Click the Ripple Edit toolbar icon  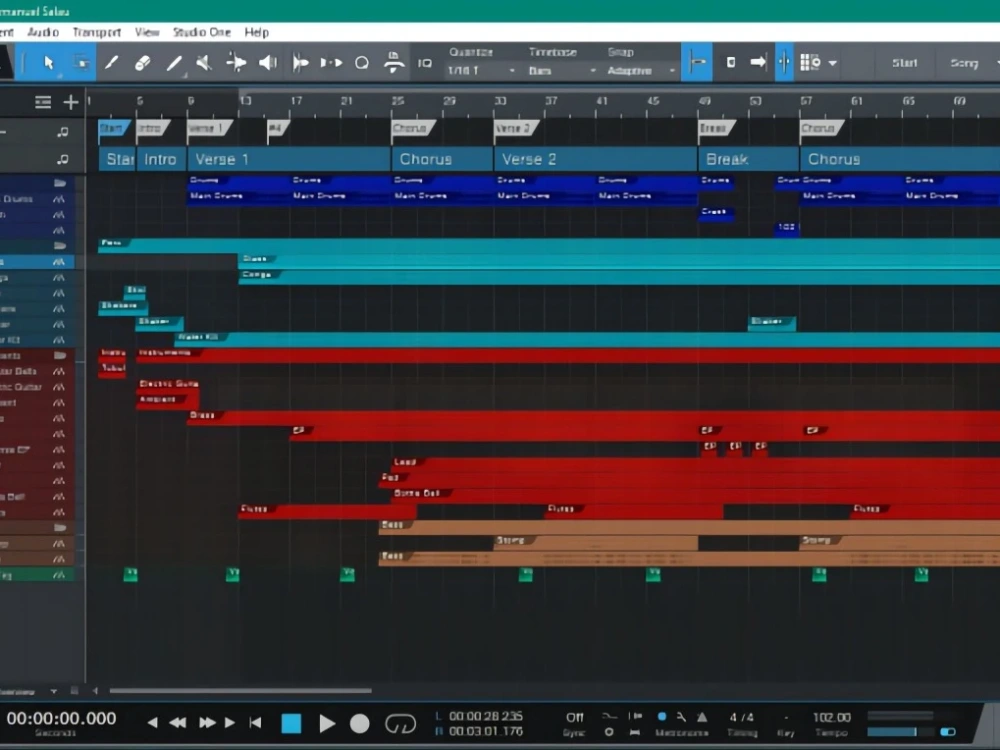(394, 62)
